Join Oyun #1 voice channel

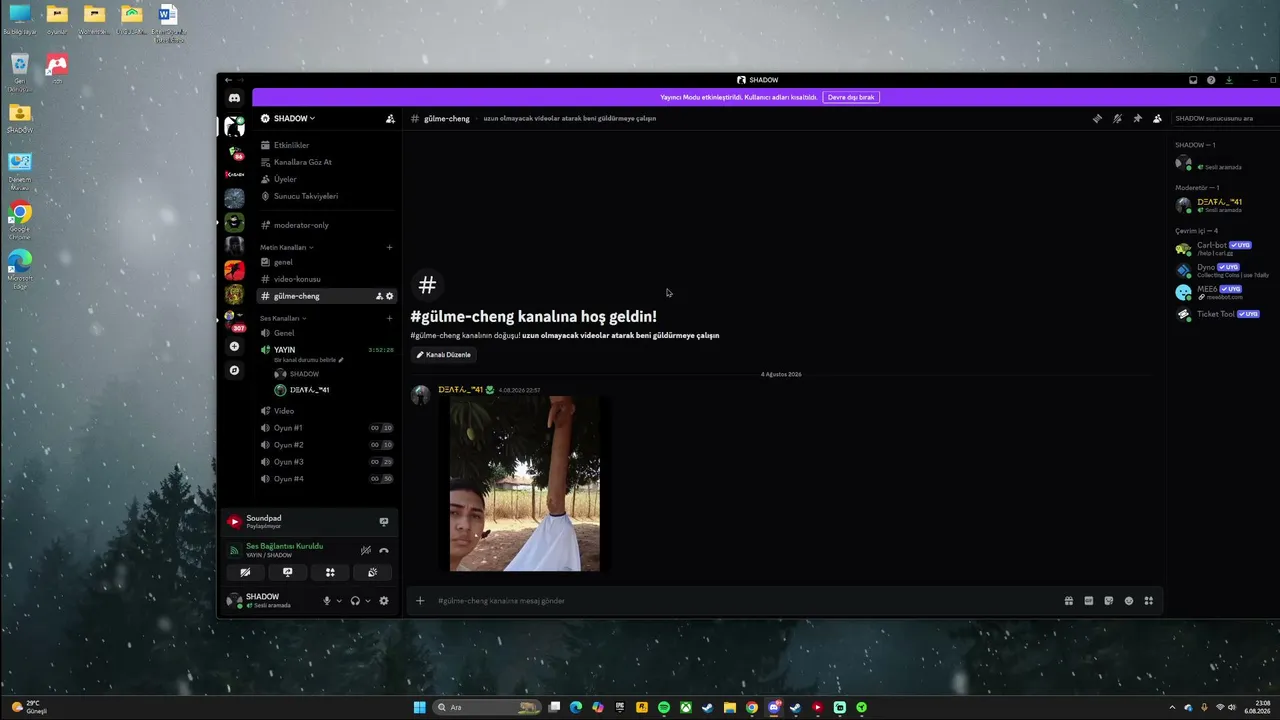tap(327, 428)
